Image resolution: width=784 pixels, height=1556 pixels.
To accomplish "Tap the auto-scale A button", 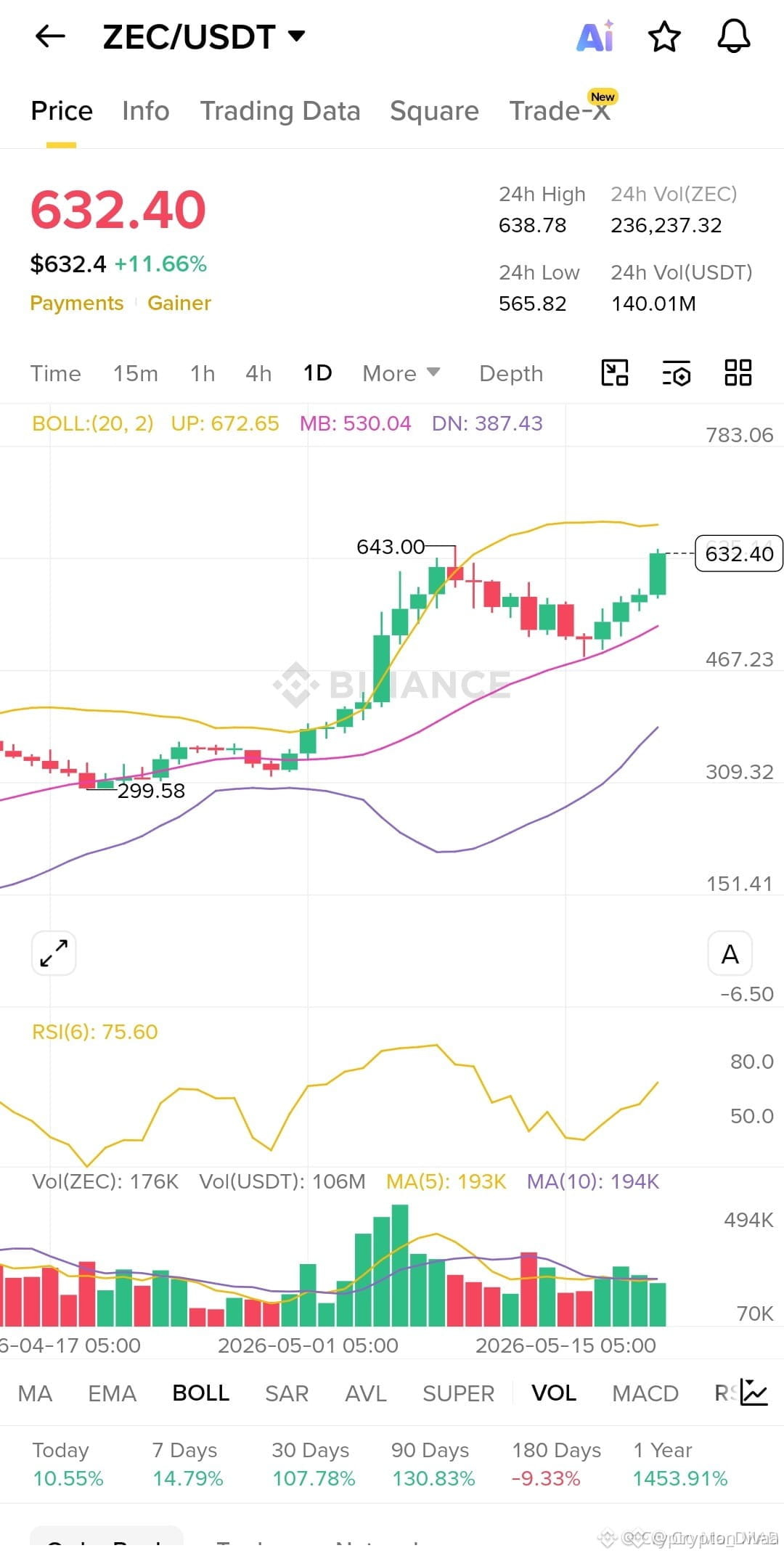I will point(730,953).
